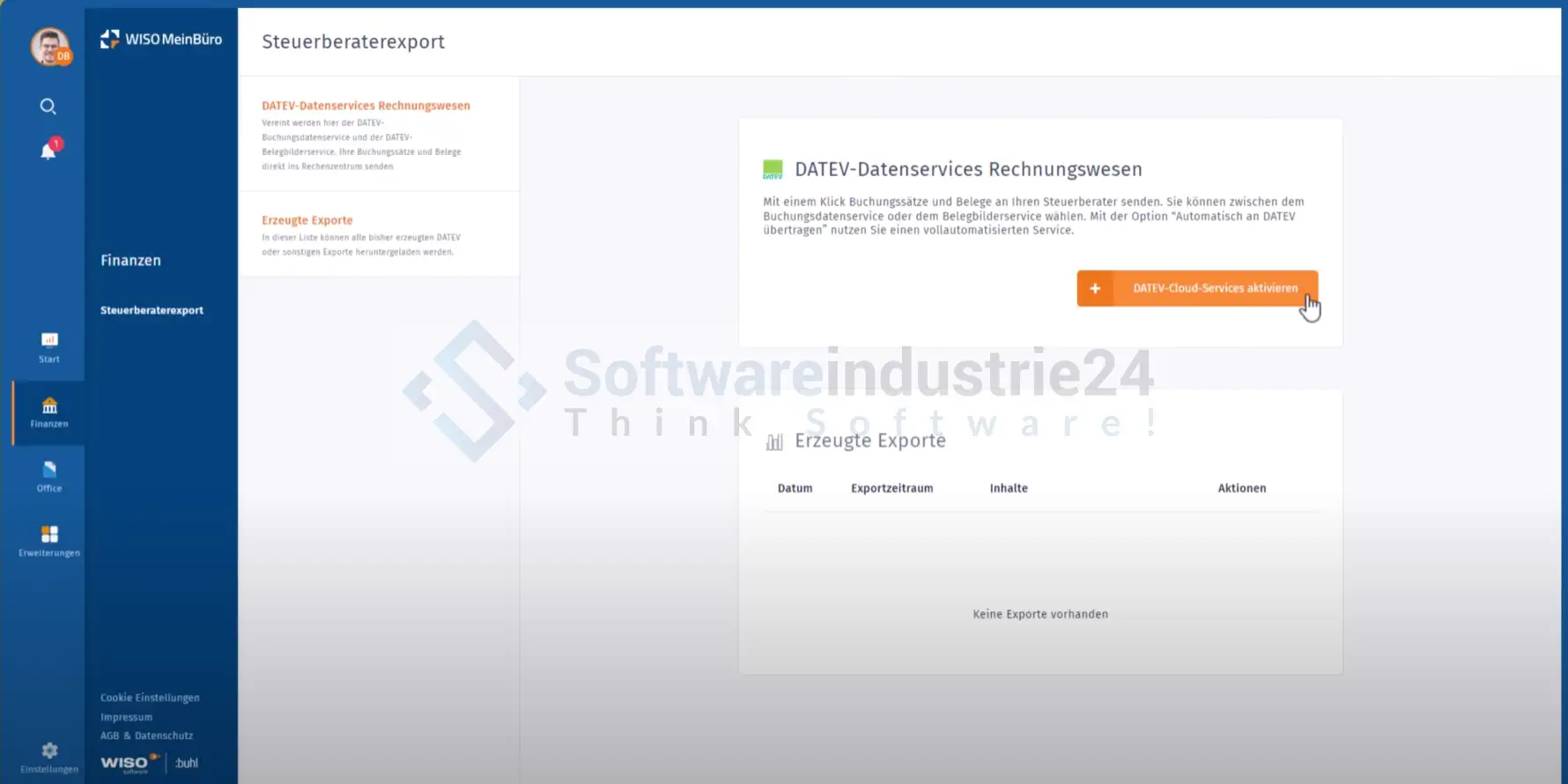Open Erweiterungen tiles icon
This screenshot has height=784, width=1568.
point(49,540)
